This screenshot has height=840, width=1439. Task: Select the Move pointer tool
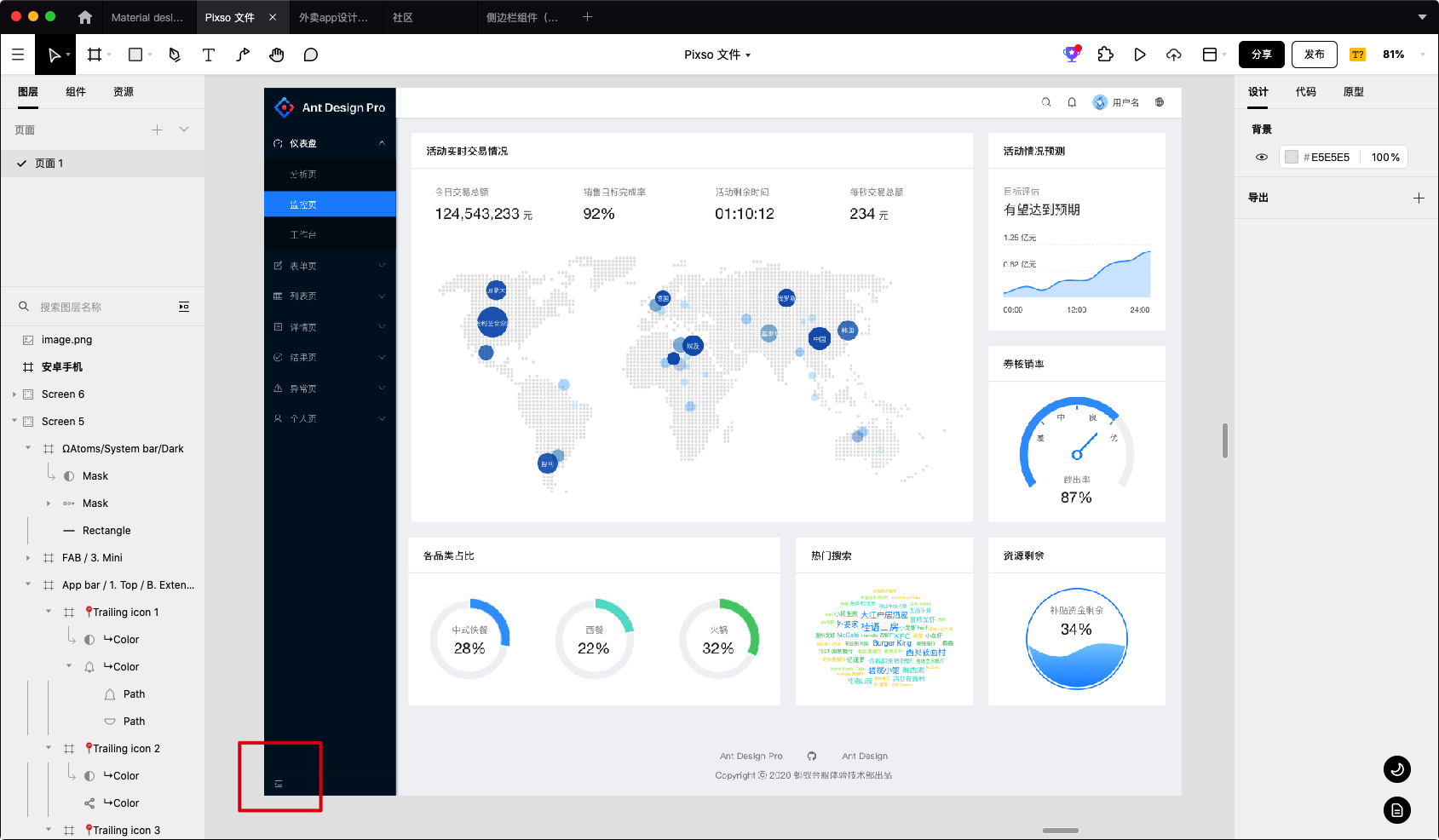tap(55, 55)
